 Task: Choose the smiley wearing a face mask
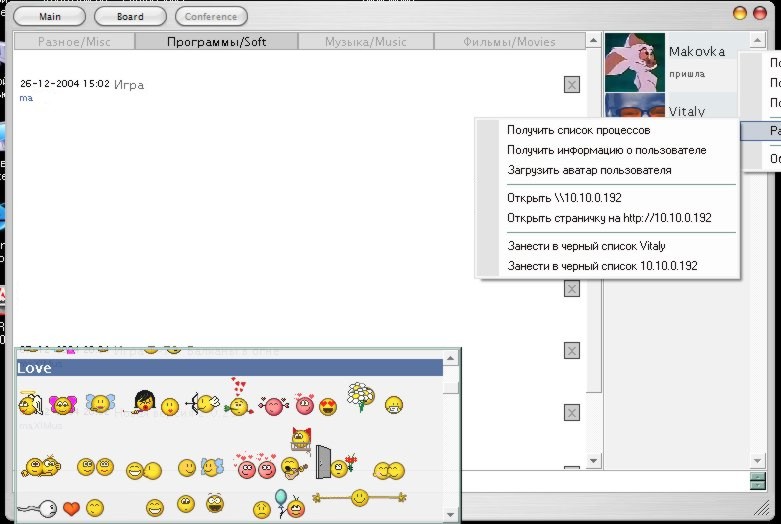pos(394,405)
